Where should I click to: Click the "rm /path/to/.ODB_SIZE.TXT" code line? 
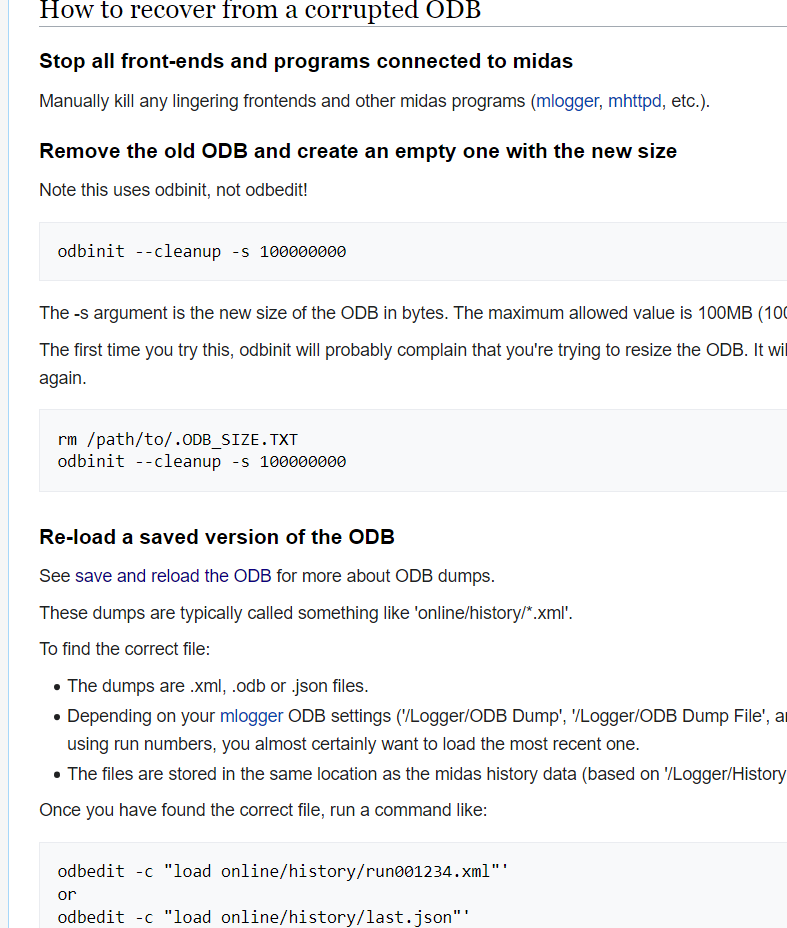[x=178, y=439]
